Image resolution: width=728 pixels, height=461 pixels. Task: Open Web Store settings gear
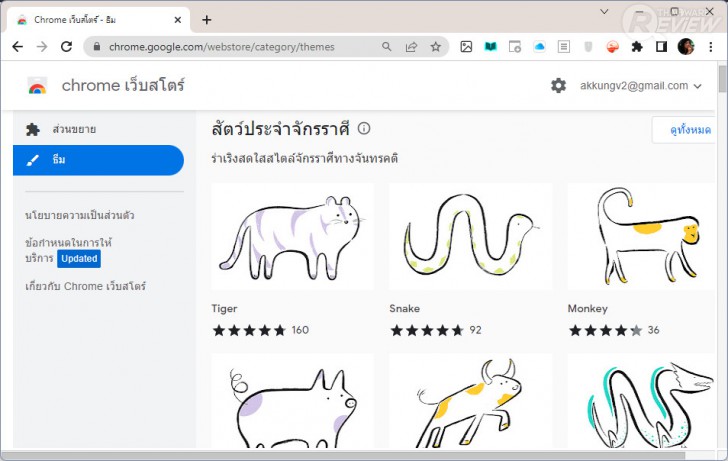558,85
